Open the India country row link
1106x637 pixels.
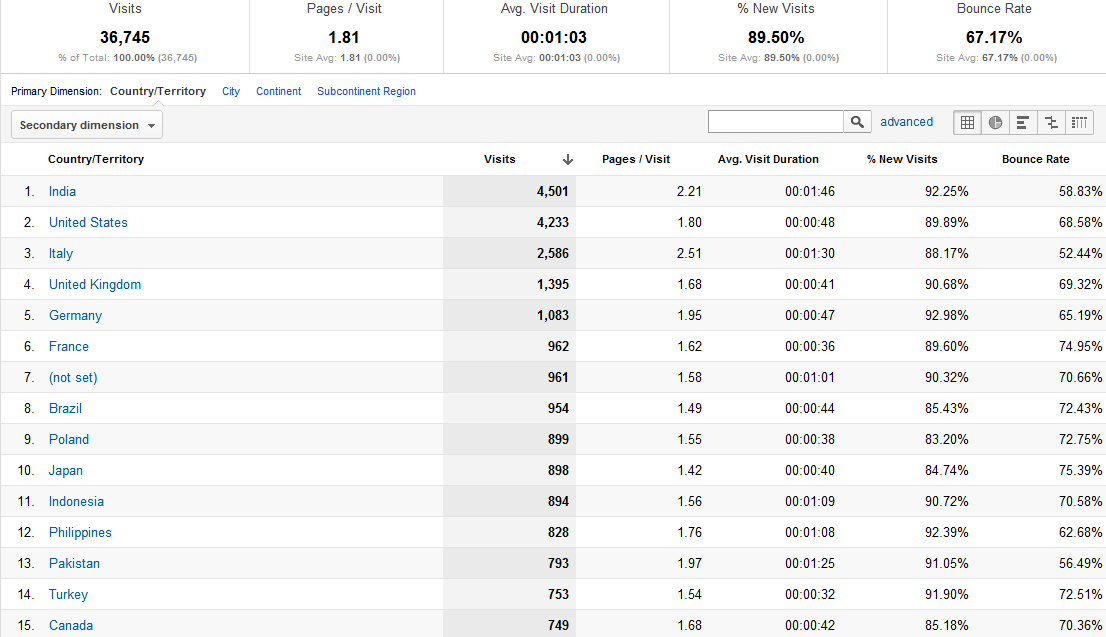(x=62, y=191)
